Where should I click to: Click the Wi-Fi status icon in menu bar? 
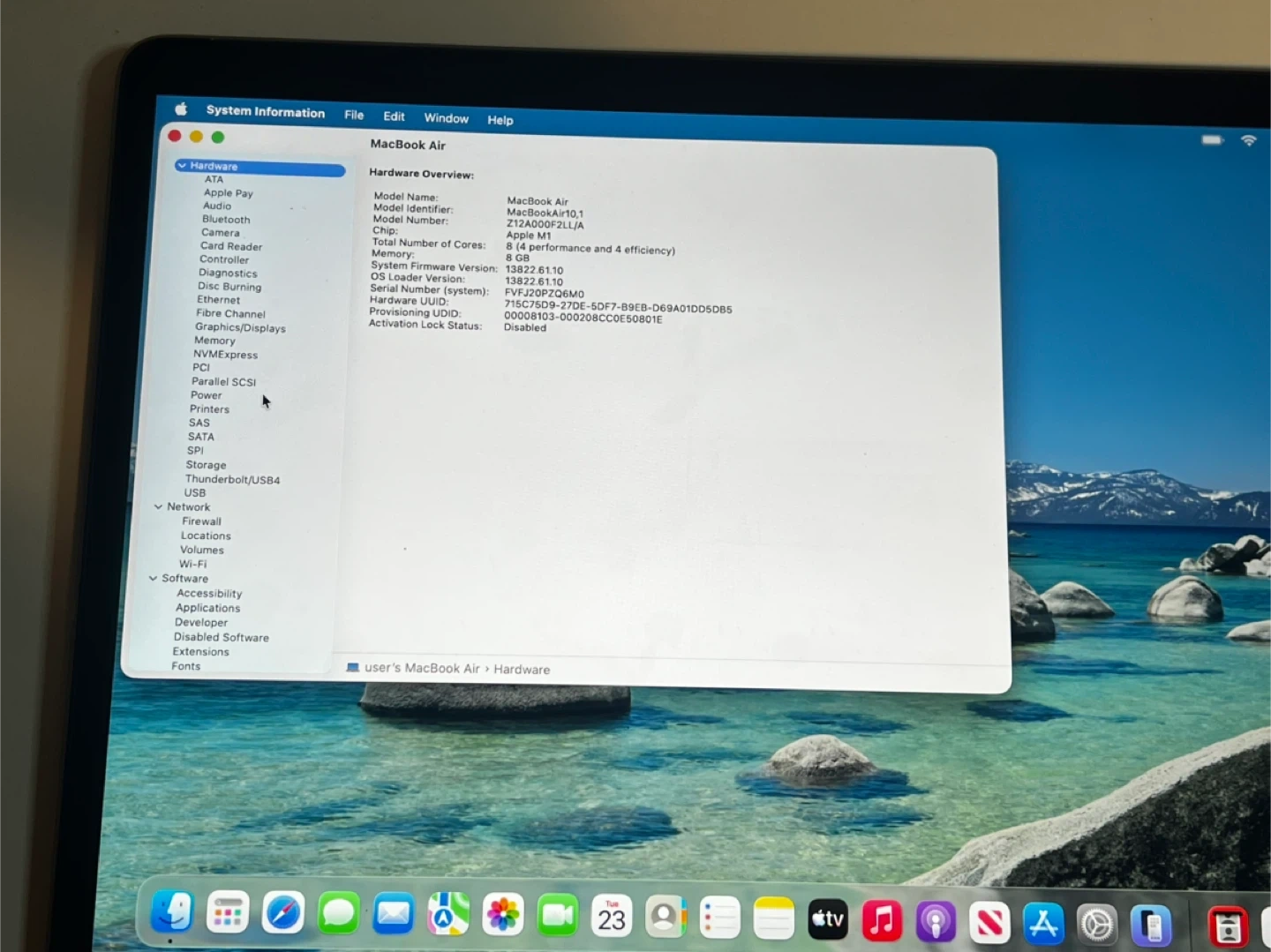click(1248, 140)
